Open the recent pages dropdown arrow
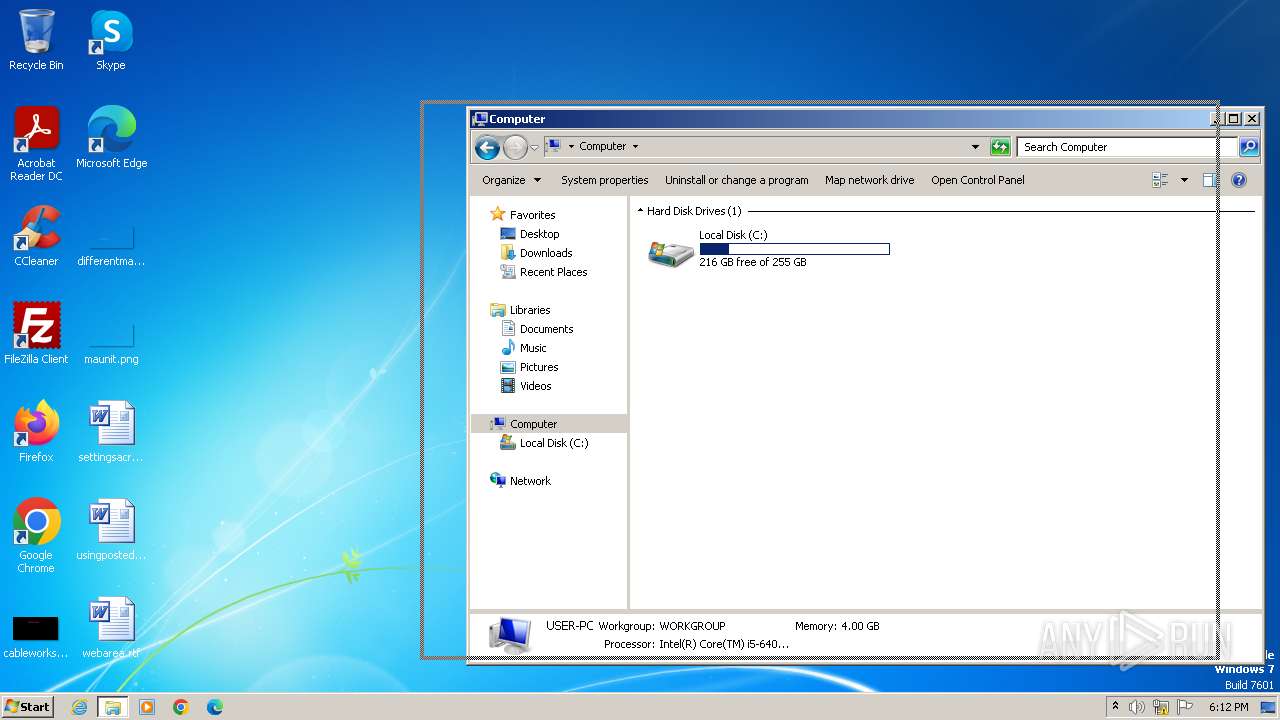1280x720 pixels. (x=534, y=147)
